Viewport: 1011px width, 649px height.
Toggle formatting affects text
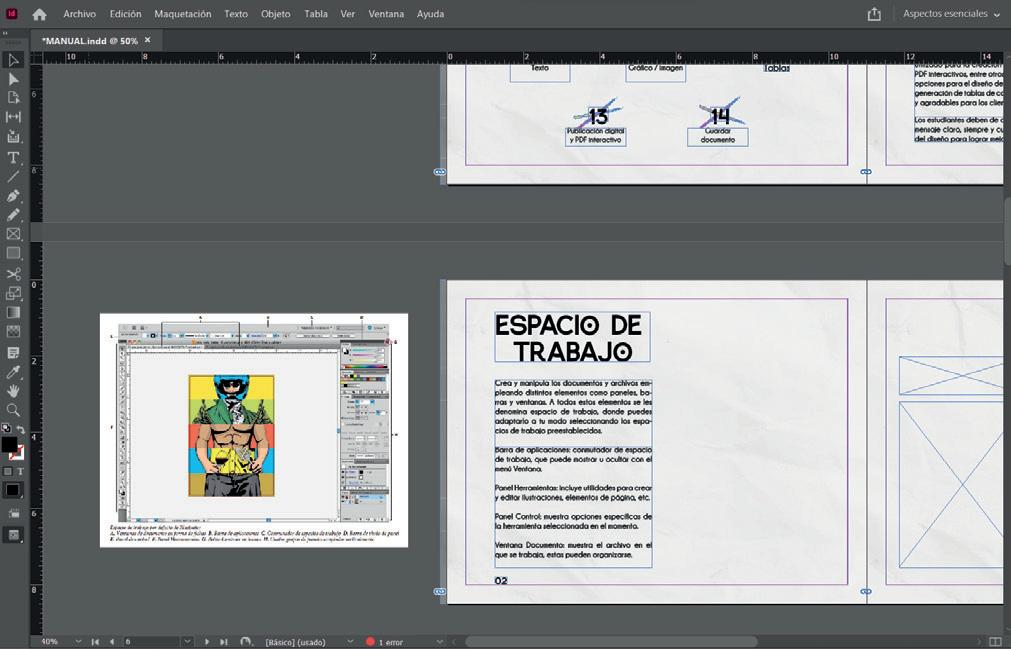pyautogui.click(x=20, y=472)
